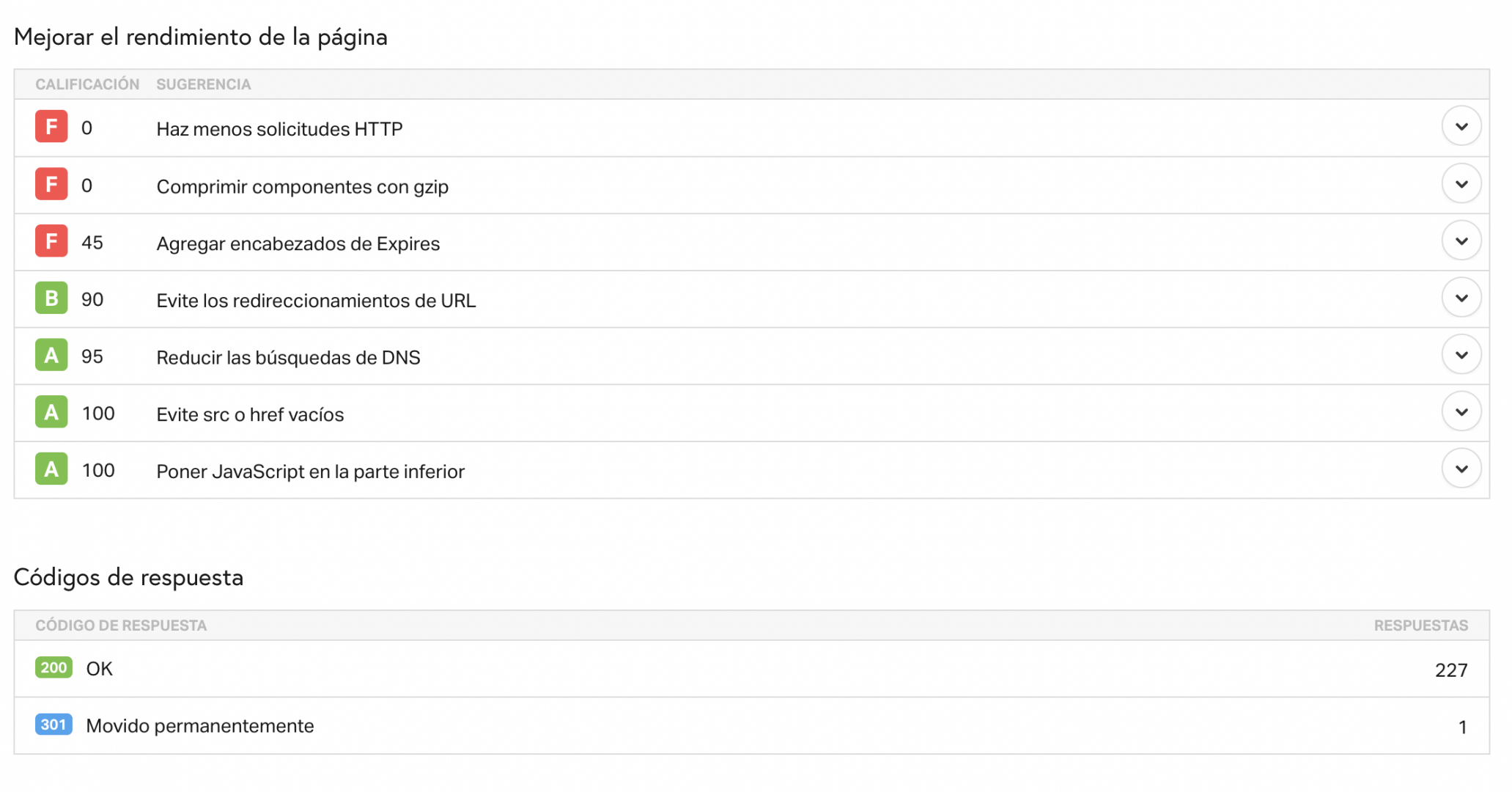This screenshot has width=1512, height=792.
Task: Click the SUGERENCIA column header
Action: coord(204,84)
